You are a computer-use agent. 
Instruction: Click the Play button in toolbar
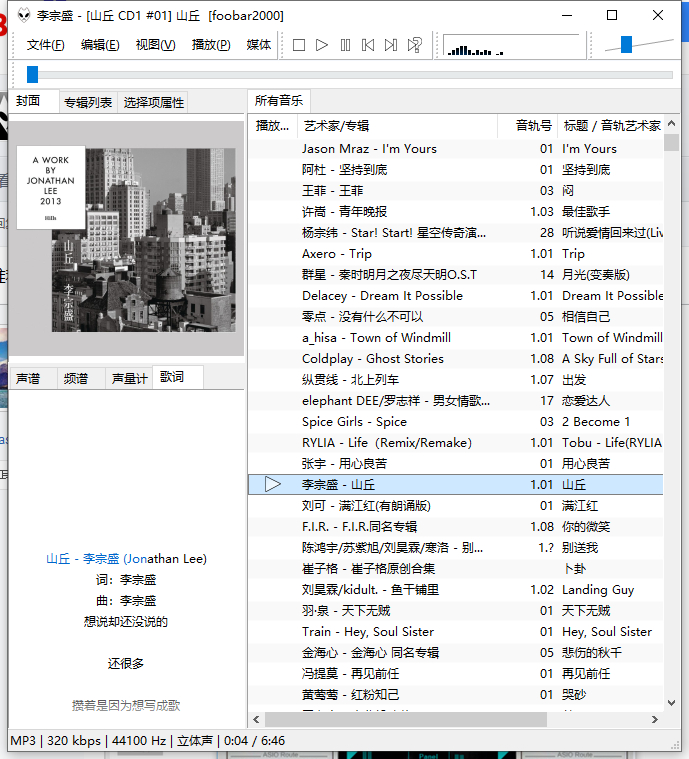coord(322,46)
